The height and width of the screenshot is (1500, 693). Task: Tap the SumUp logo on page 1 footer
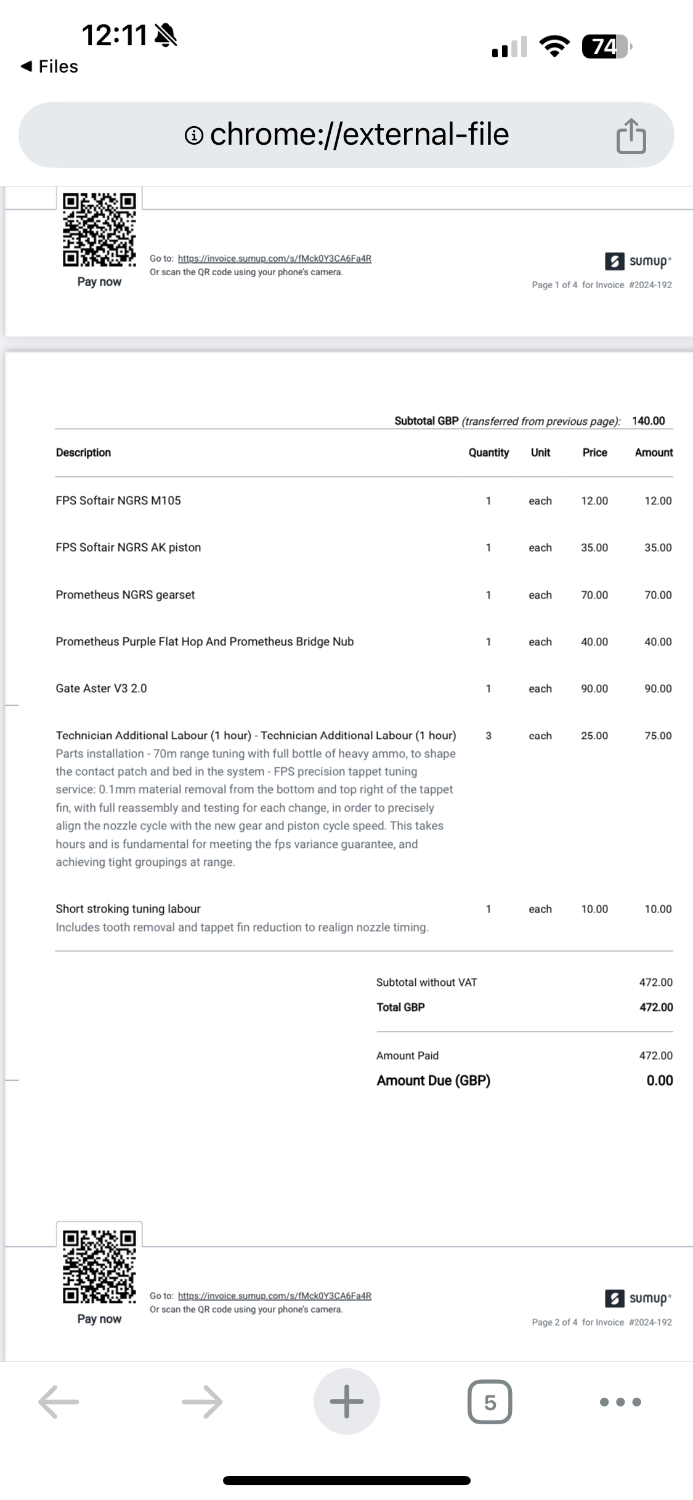pyautogui.click(x=639, y=261)
